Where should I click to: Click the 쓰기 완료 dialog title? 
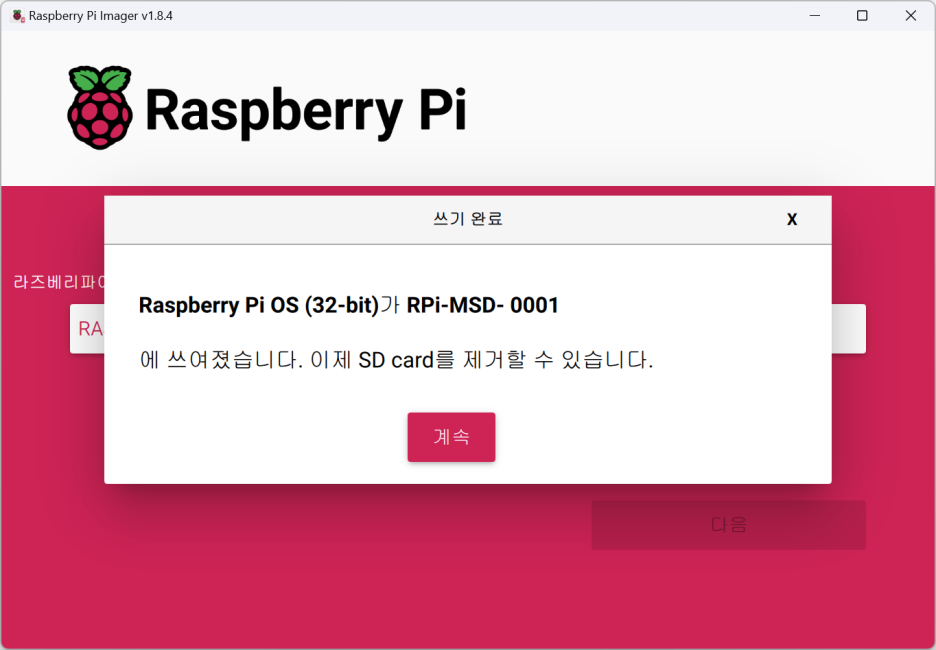click(468, 219)
